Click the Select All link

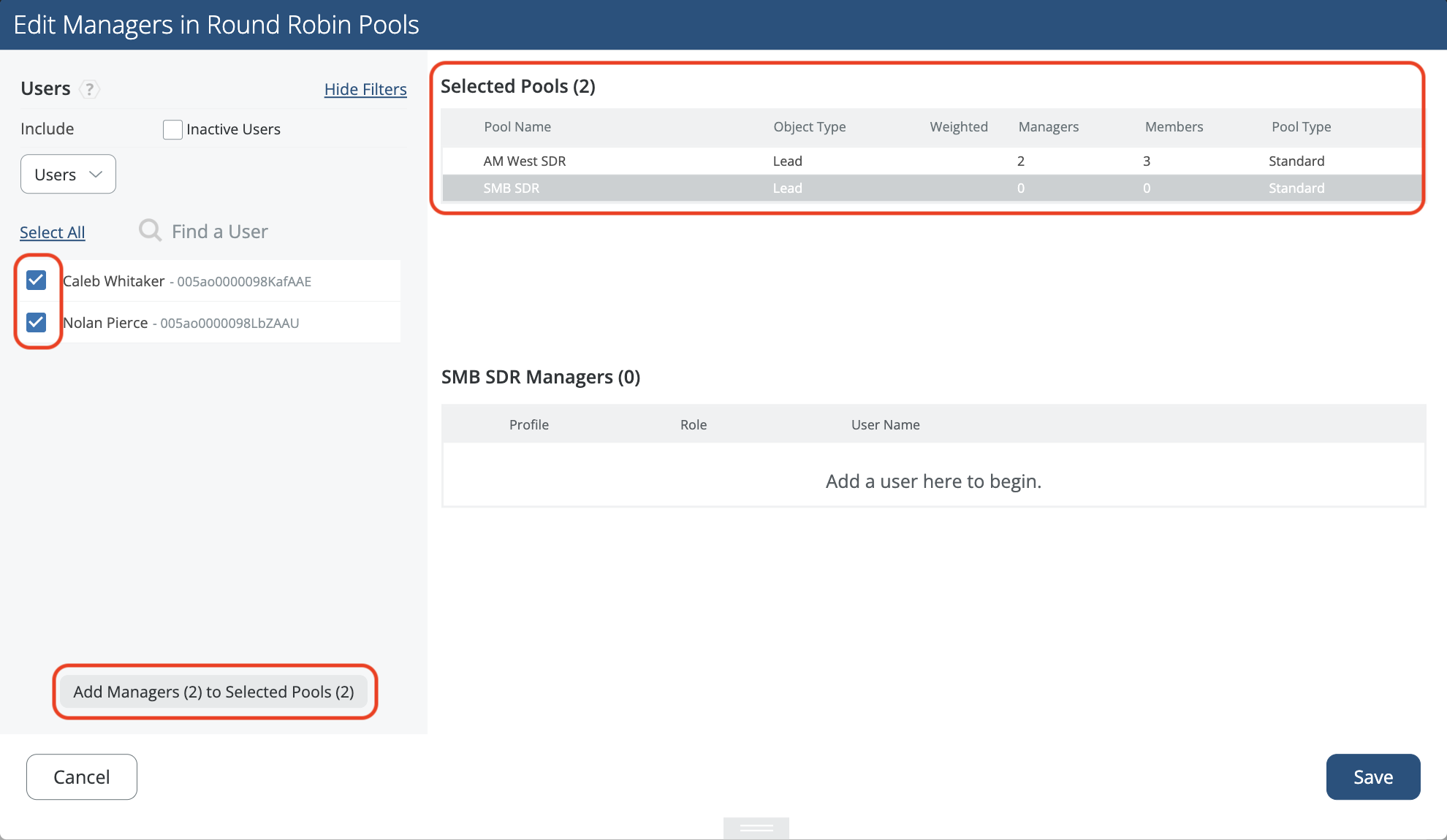pyautogui.click(x=53, y=232)
